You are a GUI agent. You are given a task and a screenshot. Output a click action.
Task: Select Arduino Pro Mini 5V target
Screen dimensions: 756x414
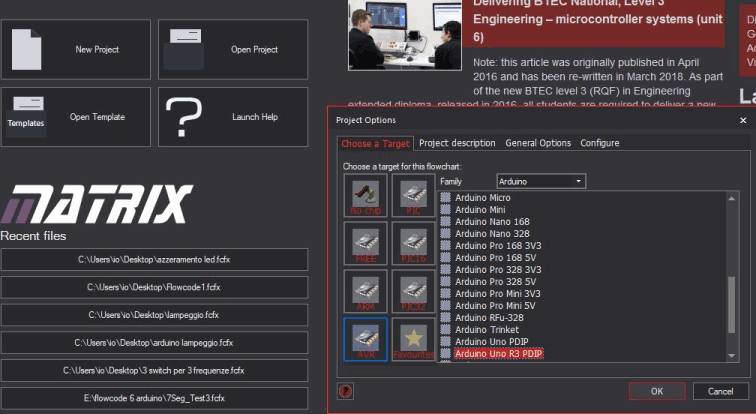tap(495, 306)
